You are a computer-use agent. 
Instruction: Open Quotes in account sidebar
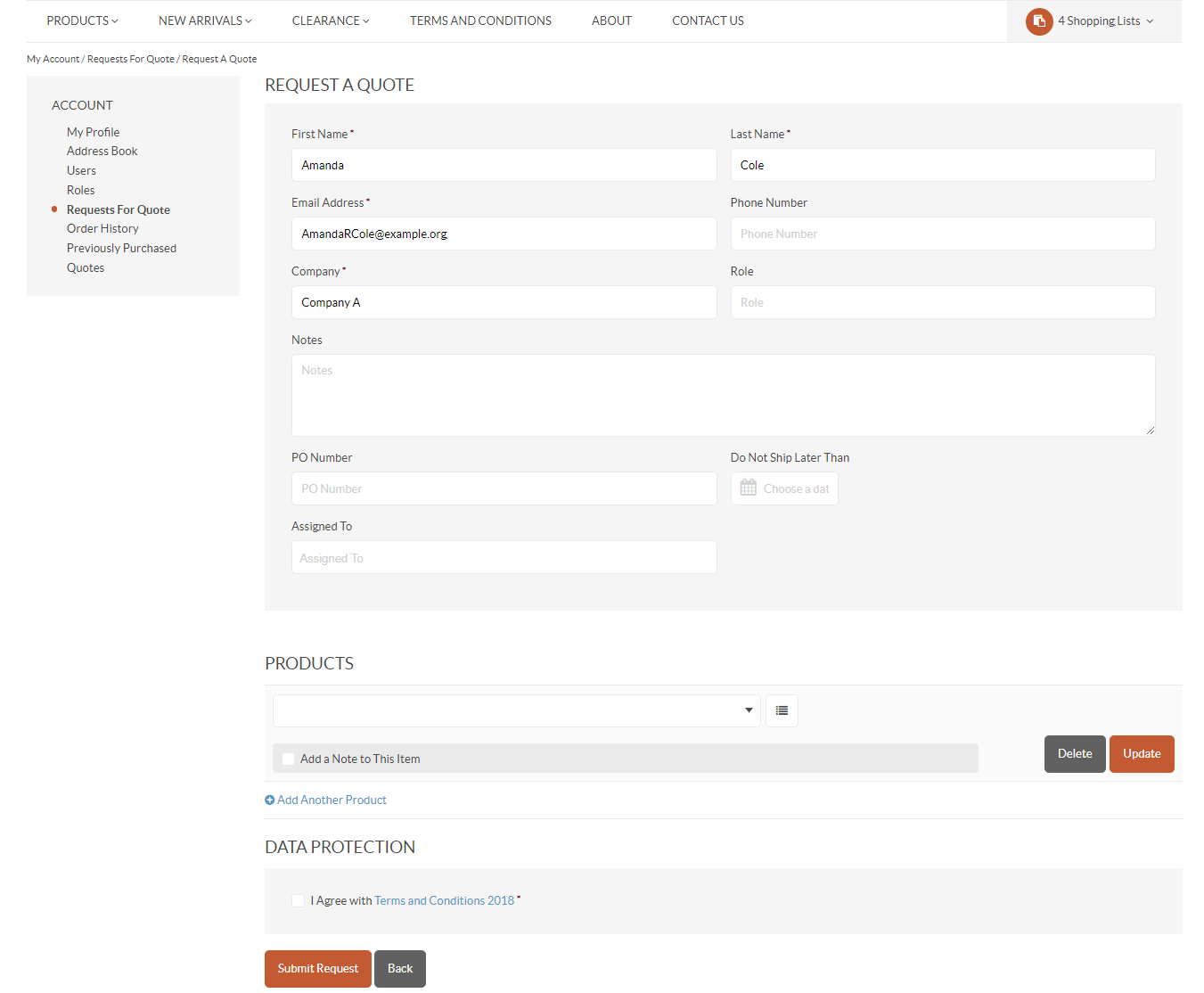[x=86, y=268]
